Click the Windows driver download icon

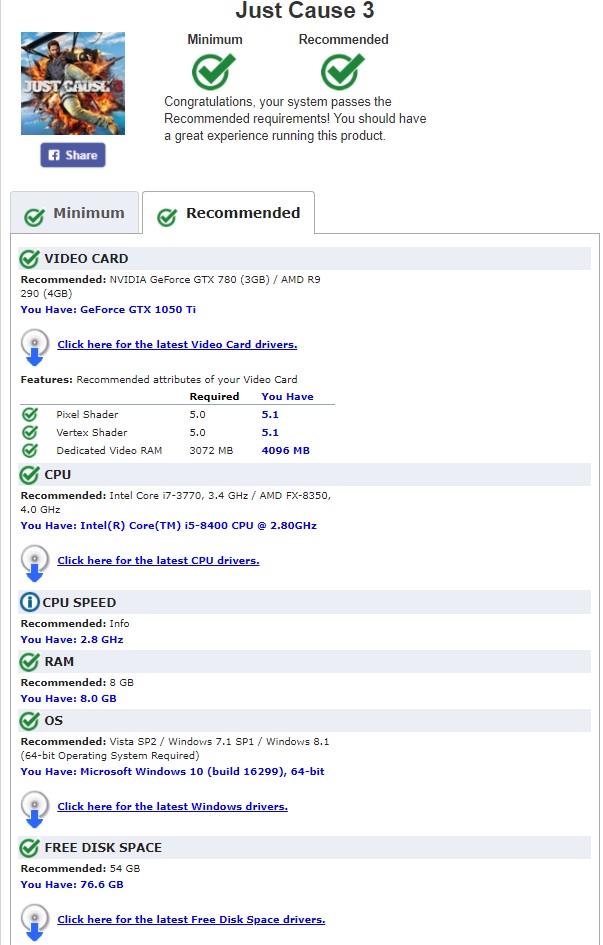35,808
